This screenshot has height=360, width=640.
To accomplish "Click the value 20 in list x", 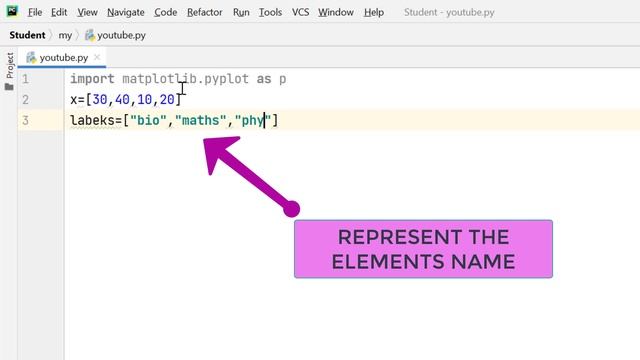I will click(x=167, y=100).
